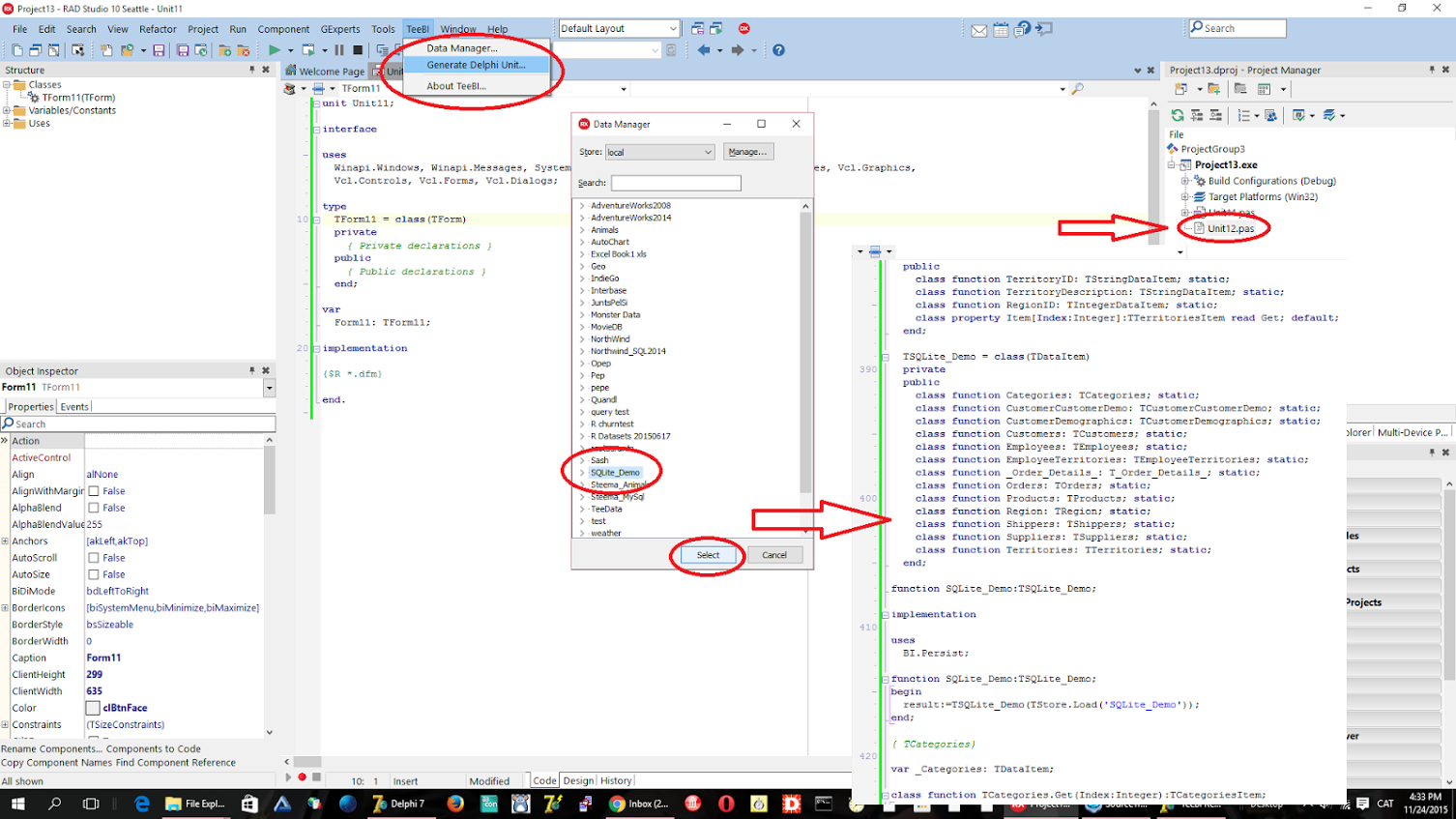
Task: Click the Expand All icon in Project Manager
Action: [x=1197, y=115]
